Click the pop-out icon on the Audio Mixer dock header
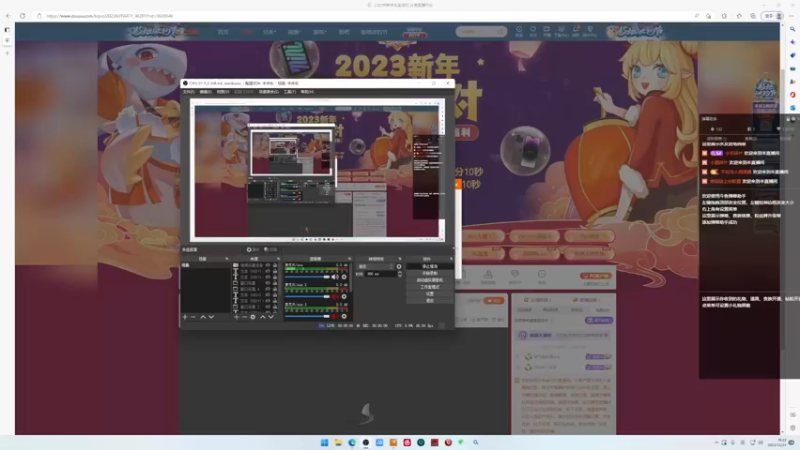The image size is (800, 450). click(x=349, y=259)
